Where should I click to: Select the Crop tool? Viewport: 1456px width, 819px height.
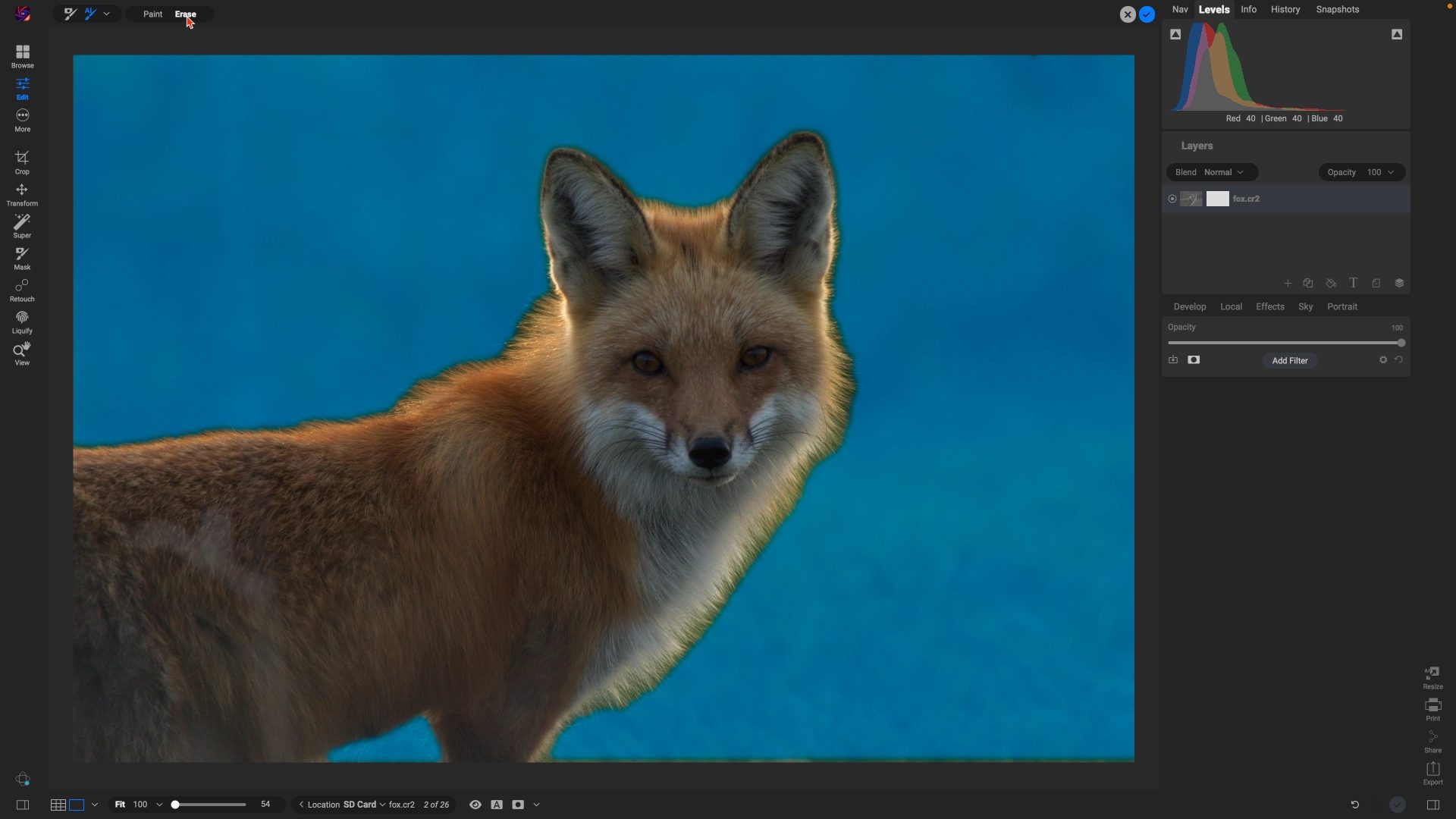[22, 162]
